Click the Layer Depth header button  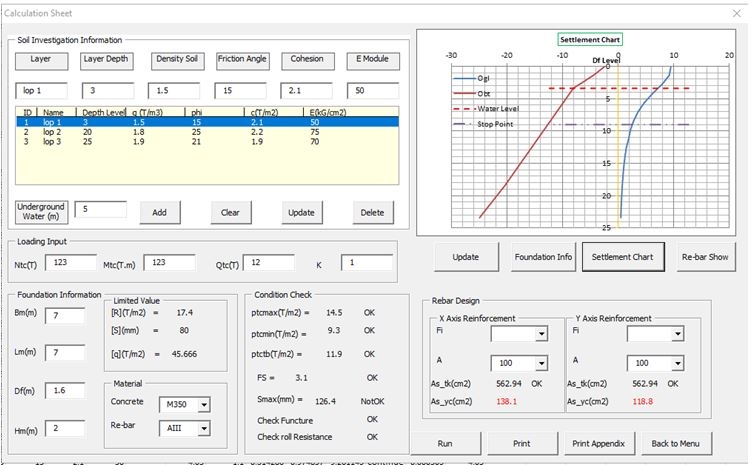[106, 61]
